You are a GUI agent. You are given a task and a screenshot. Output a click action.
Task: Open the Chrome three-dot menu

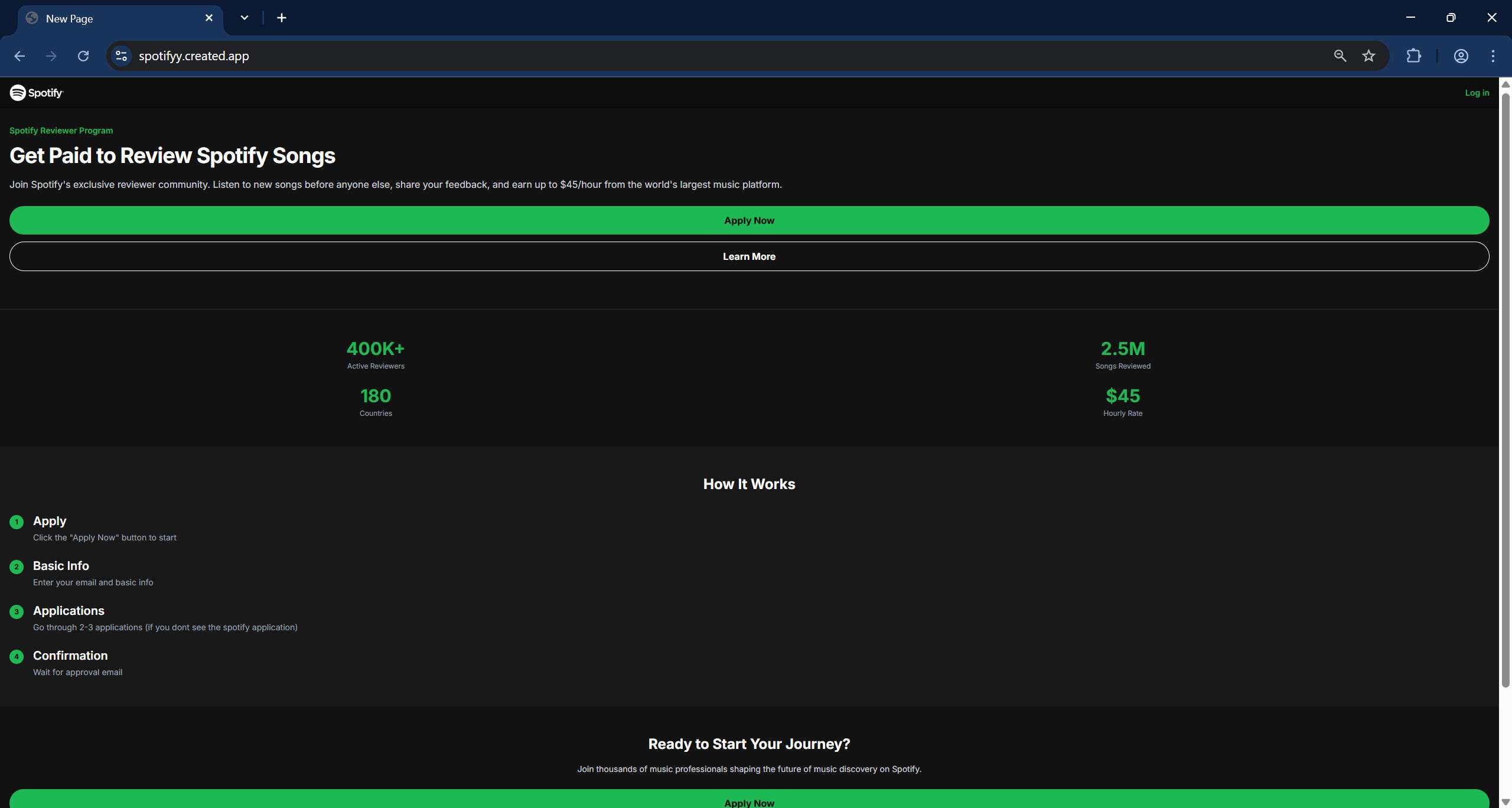pos(1493,56)
